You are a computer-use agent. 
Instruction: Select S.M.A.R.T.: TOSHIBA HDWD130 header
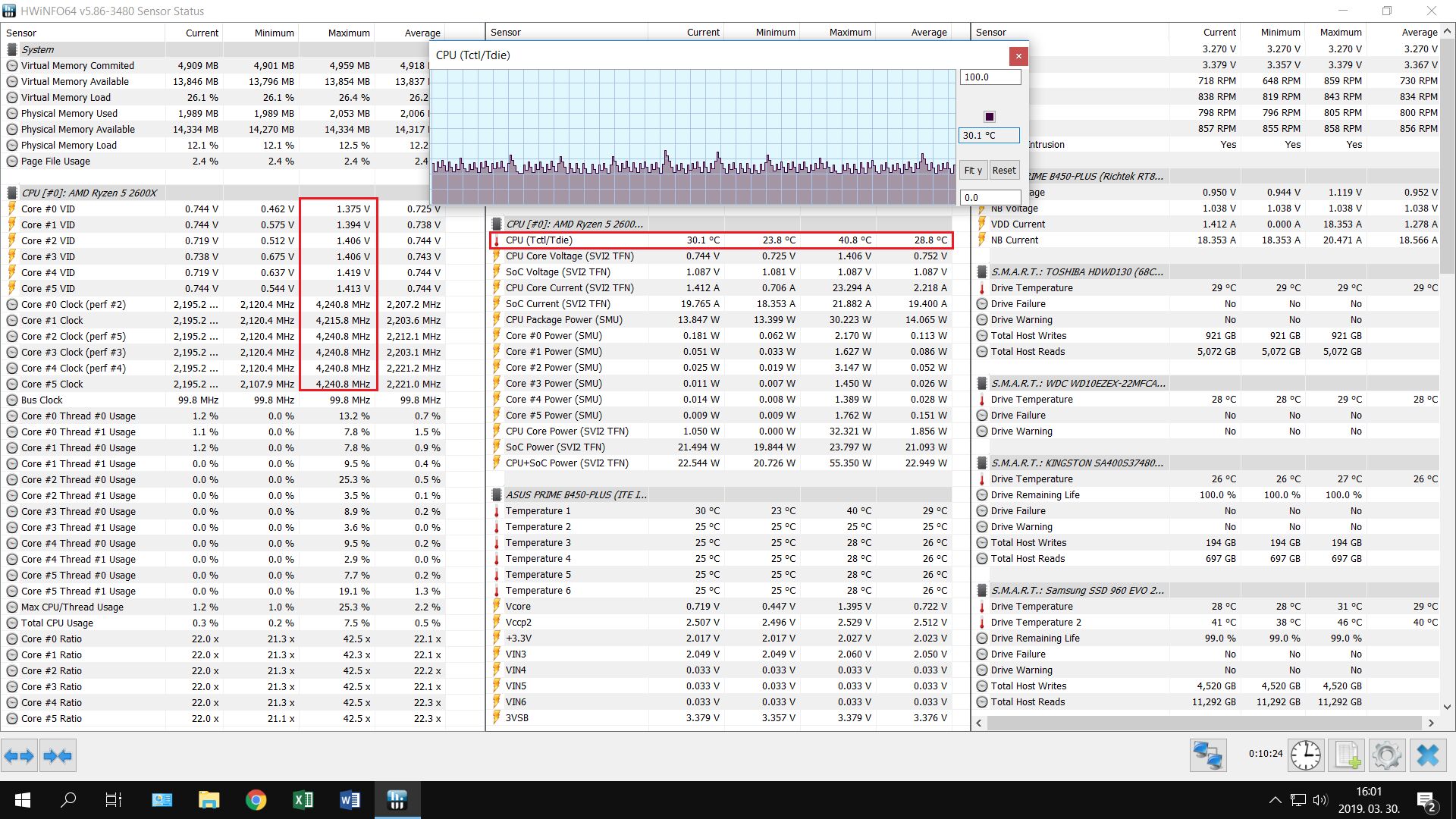click(1077, 272)
